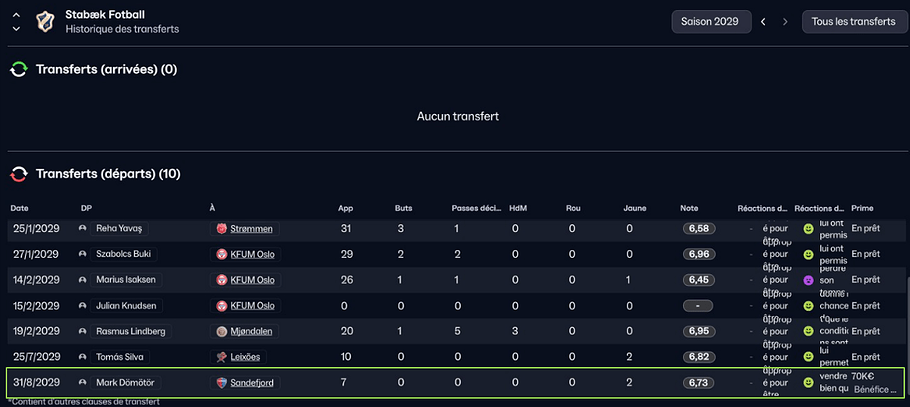The image size is (910, 407).
Task: Sort the table by the Date column
Action: (21, 208)
